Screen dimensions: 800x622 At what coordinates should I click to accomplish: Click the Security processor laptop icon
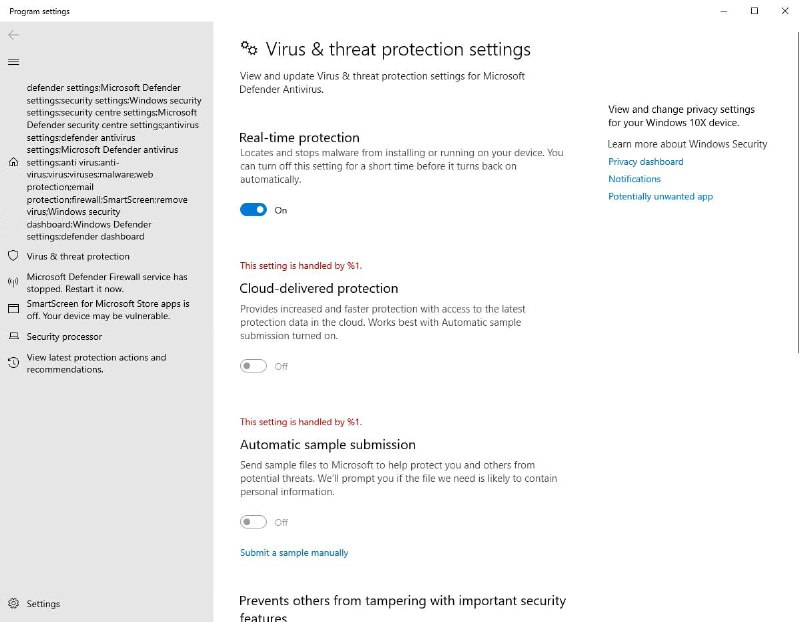click(14, 336)
